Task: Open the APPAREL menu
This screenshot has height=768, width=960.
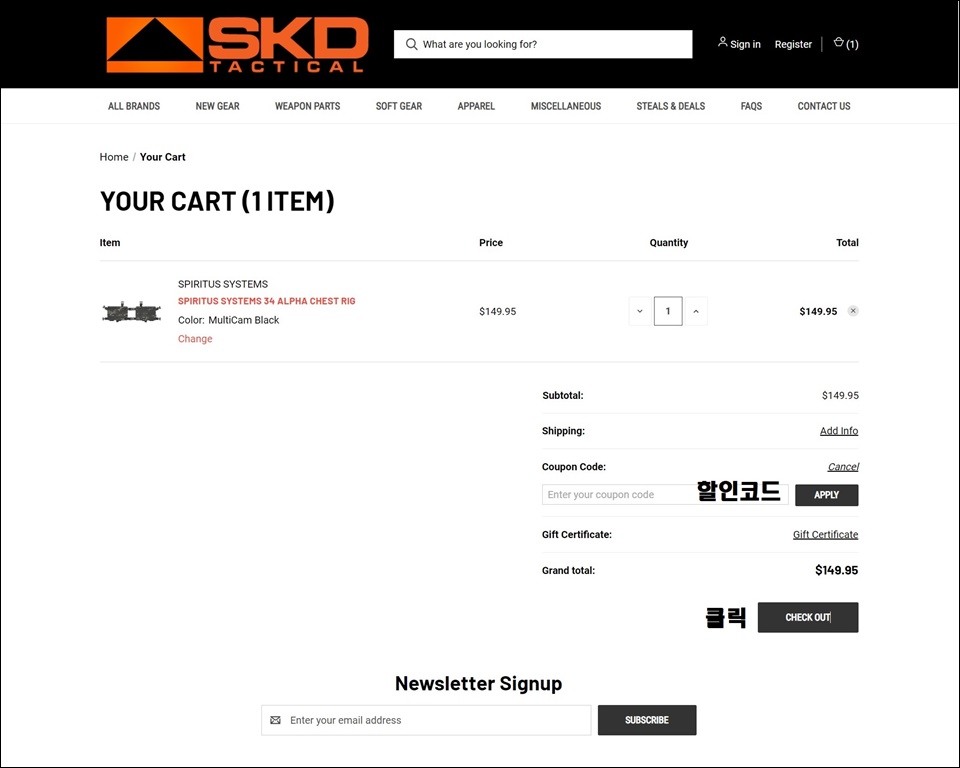Action: pyautogui.click(x=476, y=106)
